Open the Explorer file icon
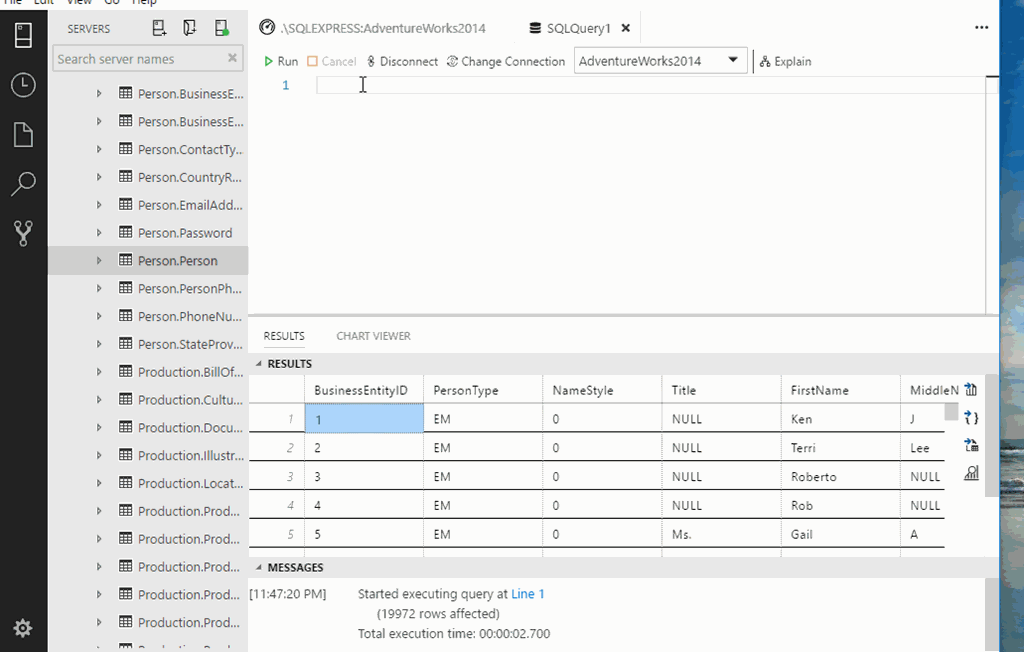 pos(24,135)
